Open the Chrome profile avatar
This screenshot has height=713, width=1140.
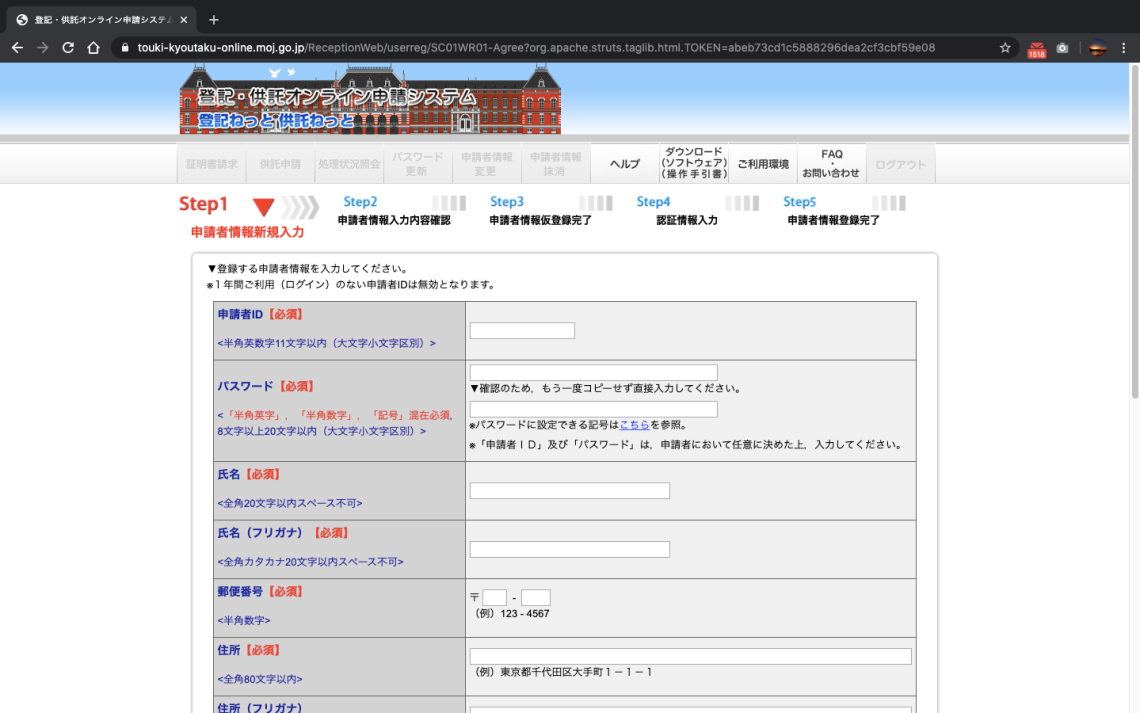pyautogui.click(x=1097, y=45)
